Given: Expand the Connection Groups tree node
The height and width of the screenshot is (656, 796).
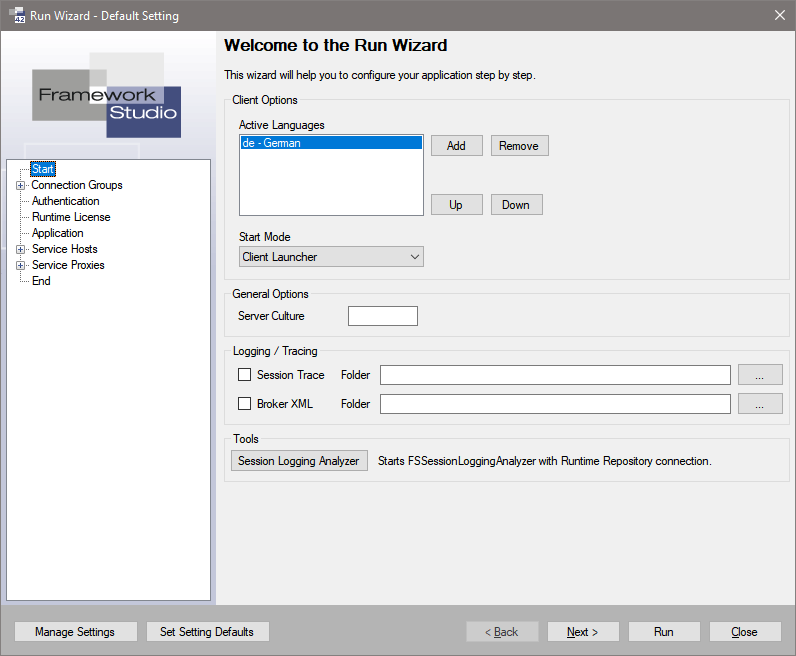Looking at the screenshot, I should tap(20, 185).
